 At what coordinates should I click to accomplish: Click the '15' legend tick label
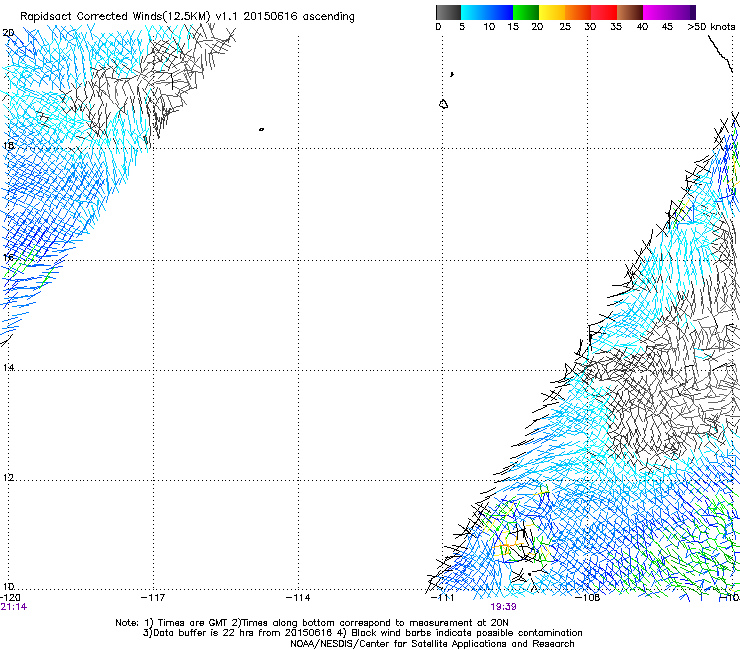pyautogui.click(x=513, y=27)
